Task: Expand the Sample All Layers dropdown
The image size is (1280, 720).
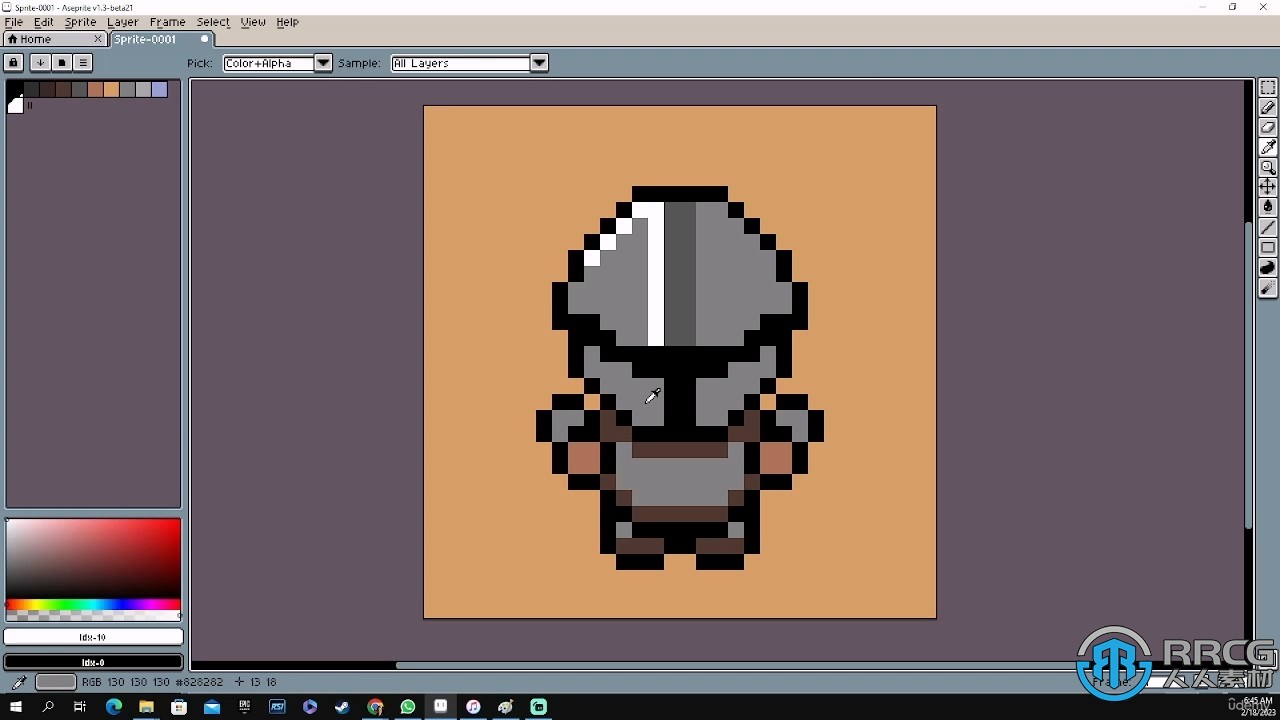Action: [x=539, y=63]
